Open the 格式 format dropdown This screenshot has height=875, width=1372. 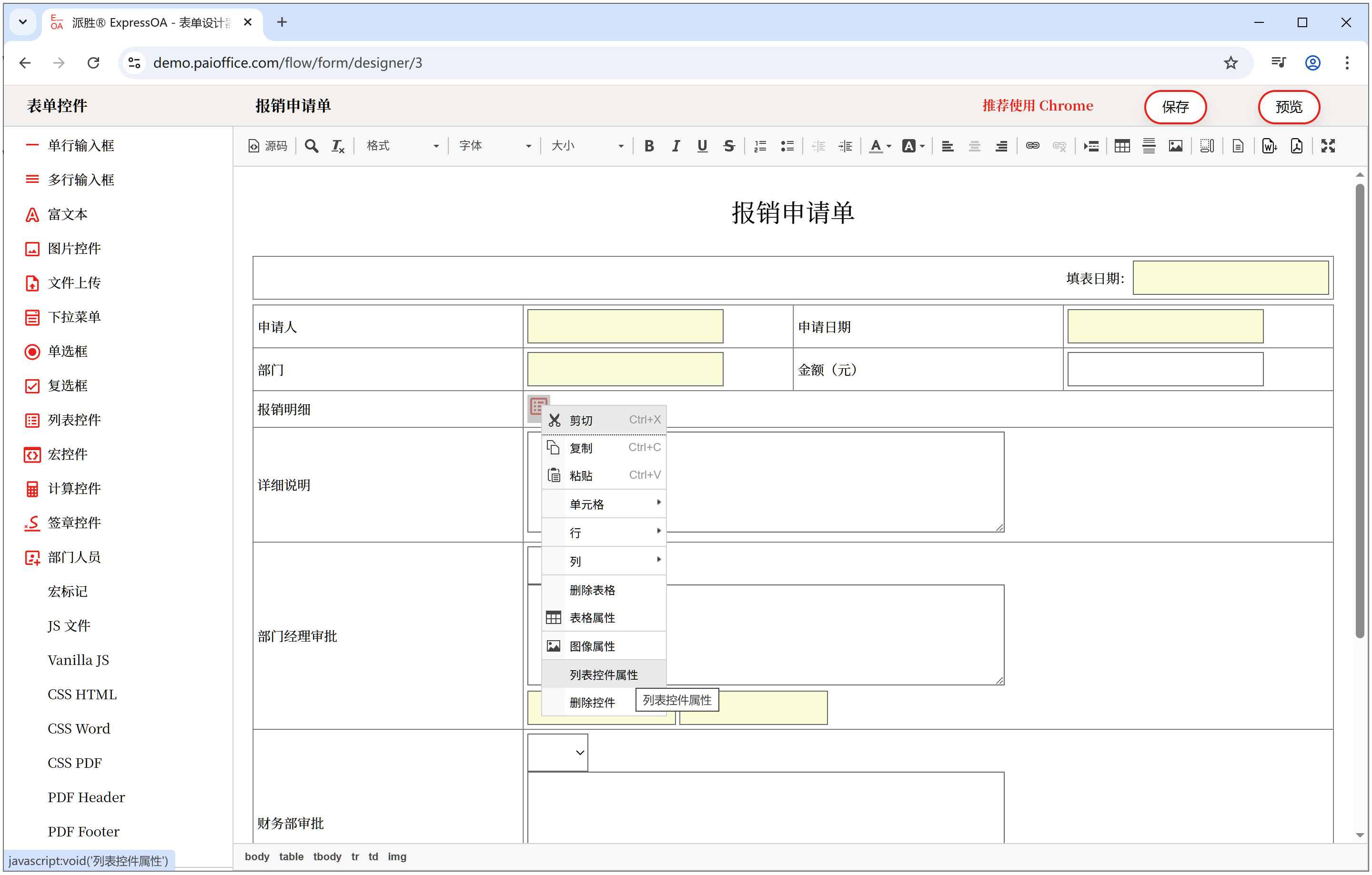402,146
